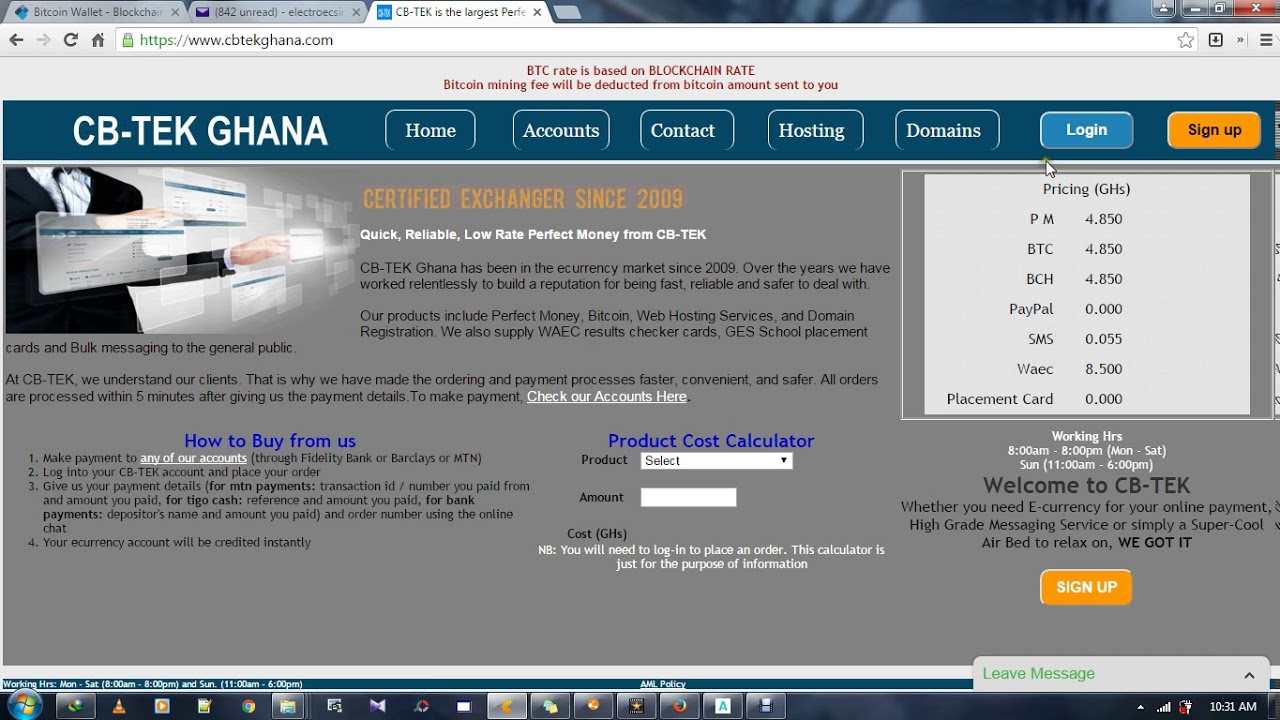Click the BCH price 4.850 value
Viewport: 1280px width, 720px height.
click(x=1103, y=279)
